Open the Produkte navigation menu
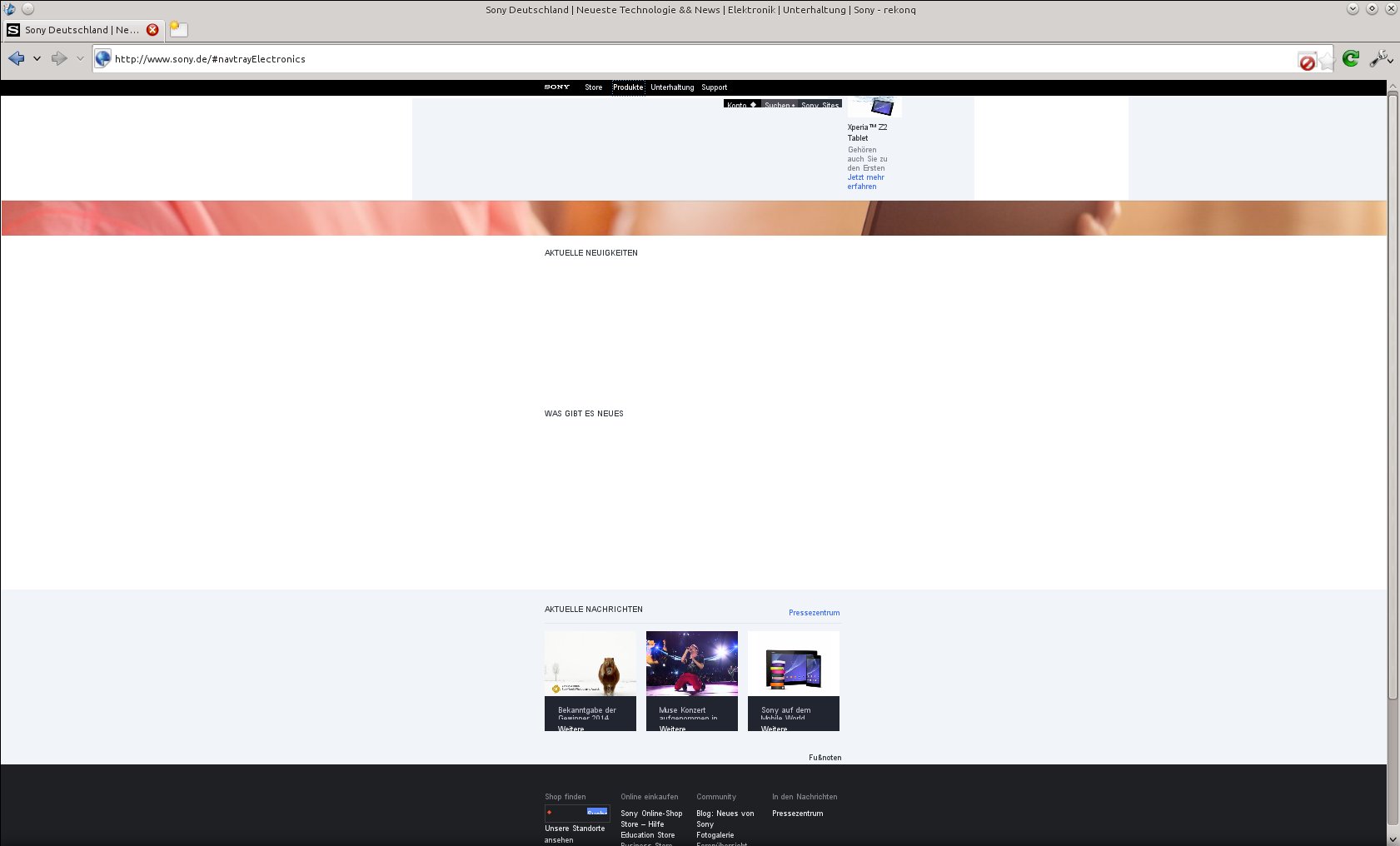The width and height of the screenshot is (1400, 846). tap(628, 87)
